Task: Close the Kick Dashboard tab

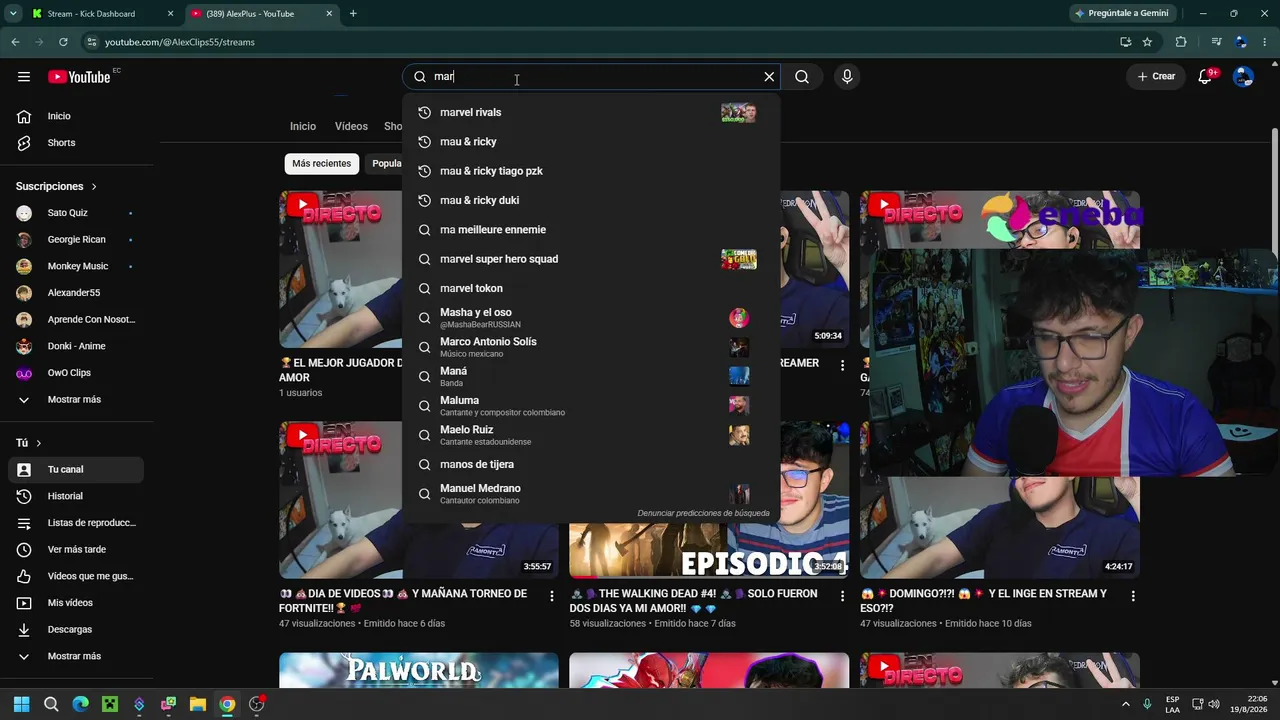Action: [x=170, y=14]
